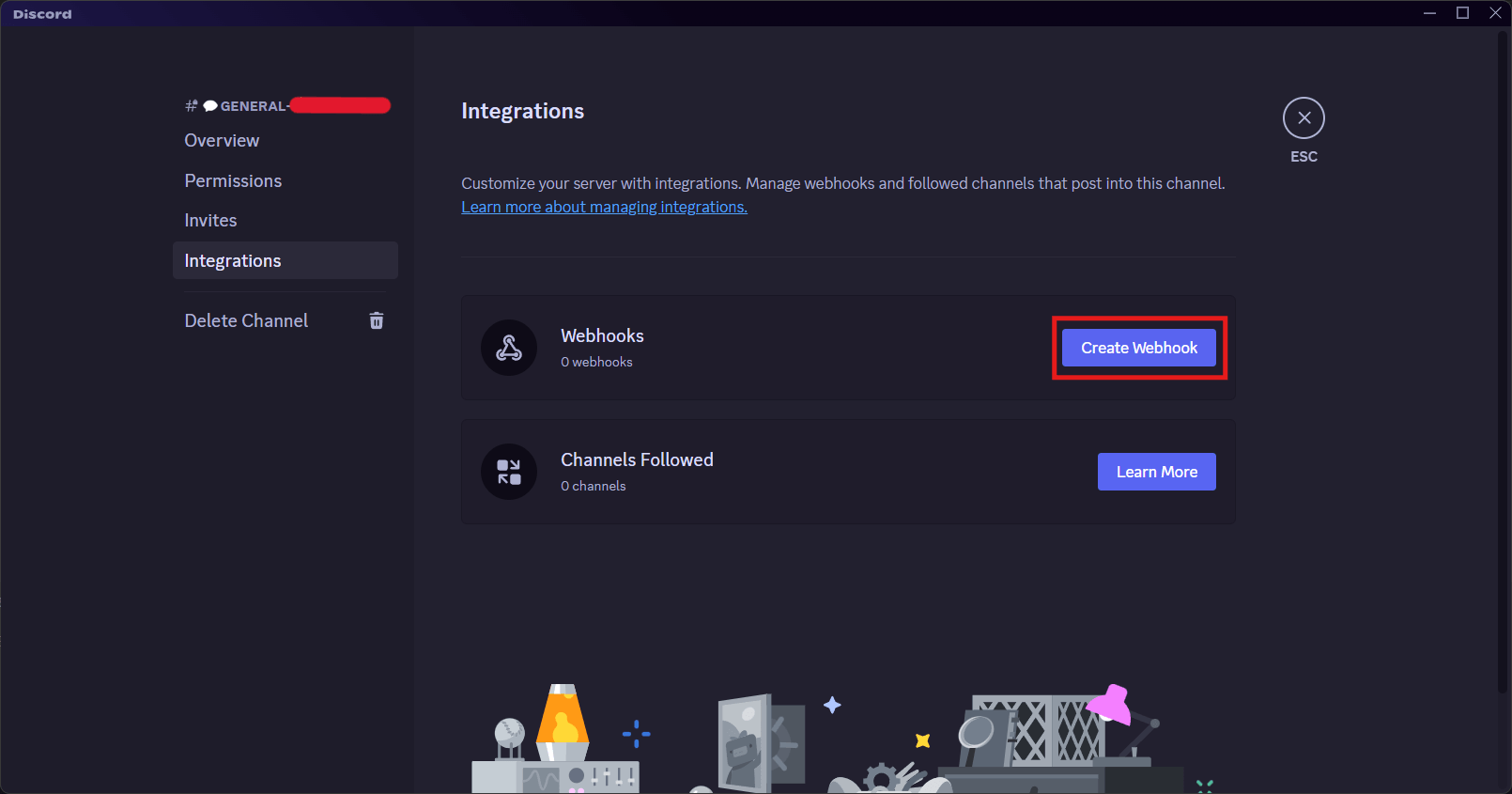Click the Channels Followed round icon
This screenshot has height=794, width=1512.
click(509, 472)
